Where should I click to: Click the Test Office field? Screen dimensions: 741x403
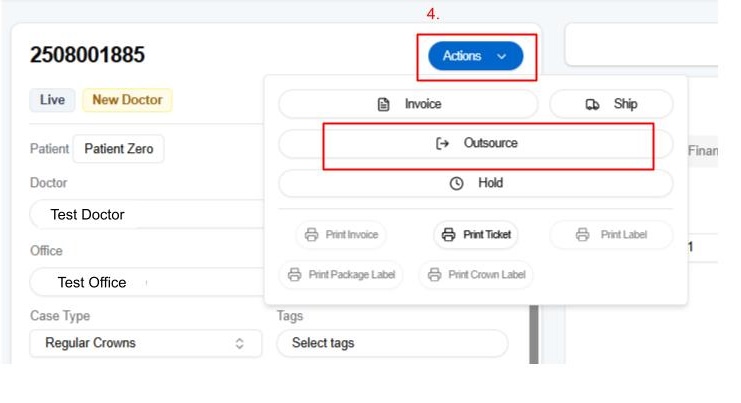[146, 283]
